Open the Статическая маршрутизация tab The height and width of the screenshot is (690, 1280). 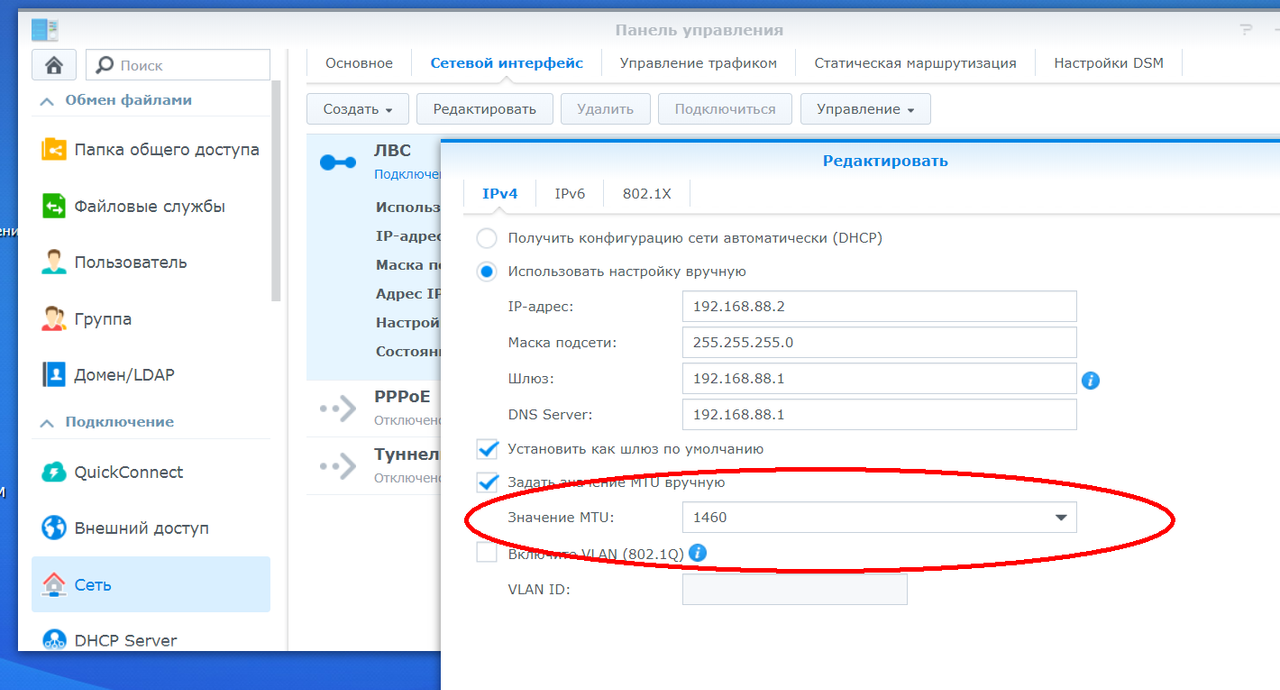(915, 63)
